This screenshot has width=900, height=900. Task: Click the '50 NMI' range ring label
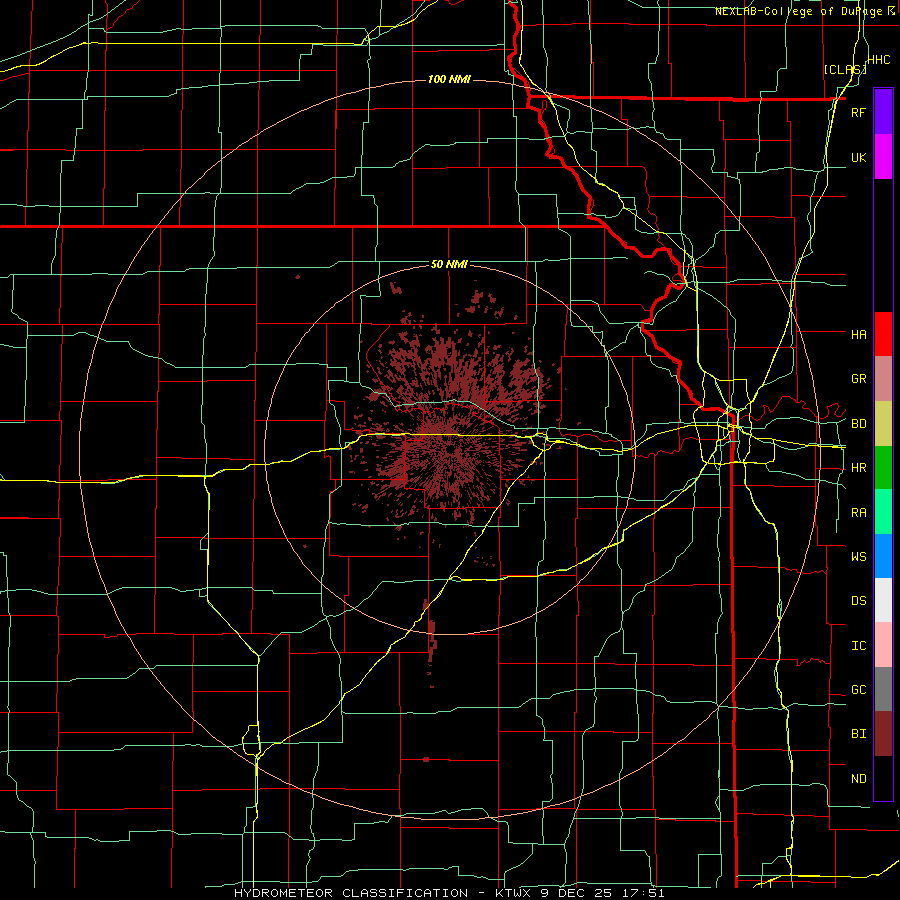(x=449, y=265)
